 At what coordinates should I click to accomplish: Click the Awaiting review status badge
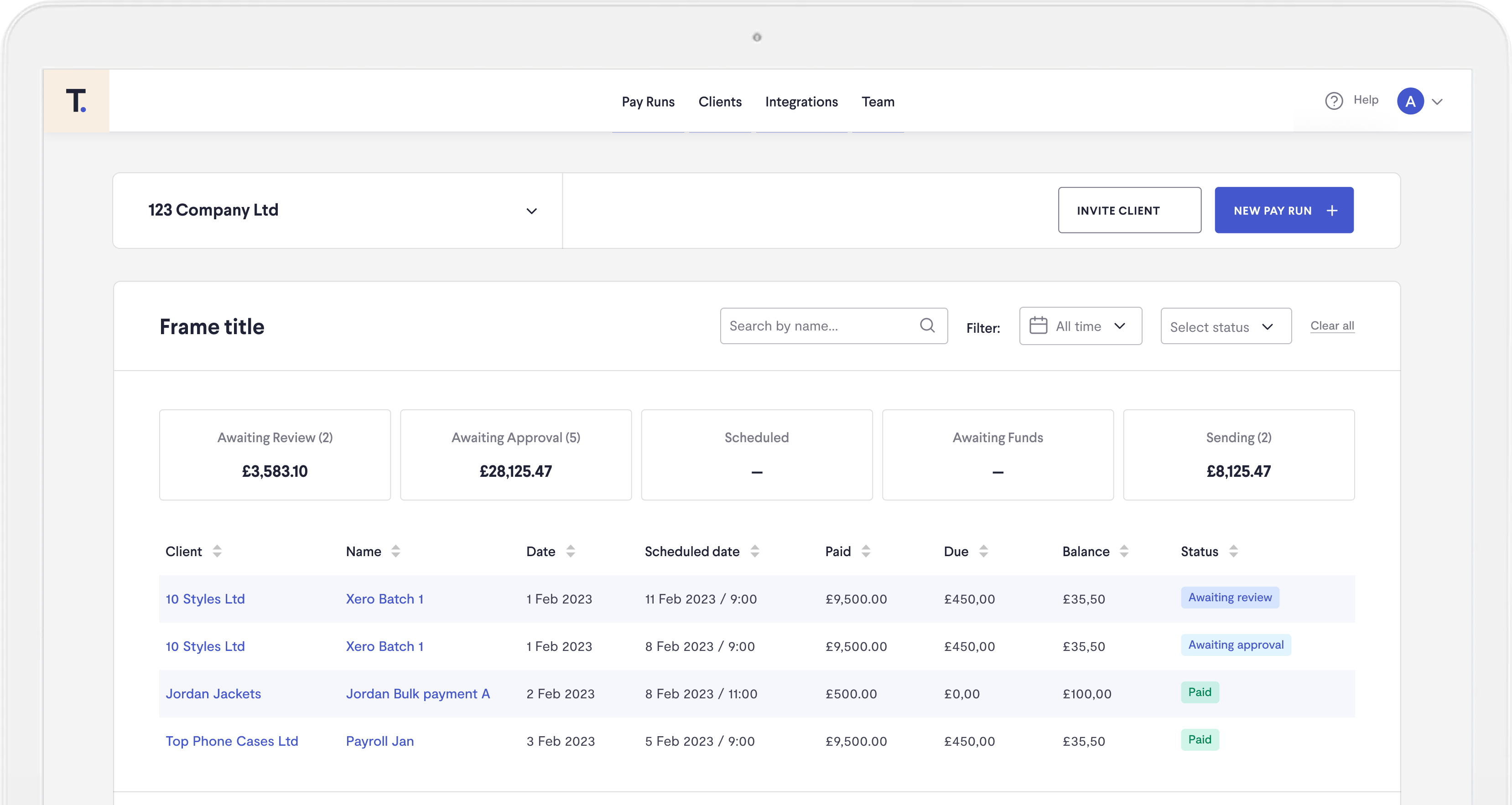pyautogui.click(x=1230, y=598)
